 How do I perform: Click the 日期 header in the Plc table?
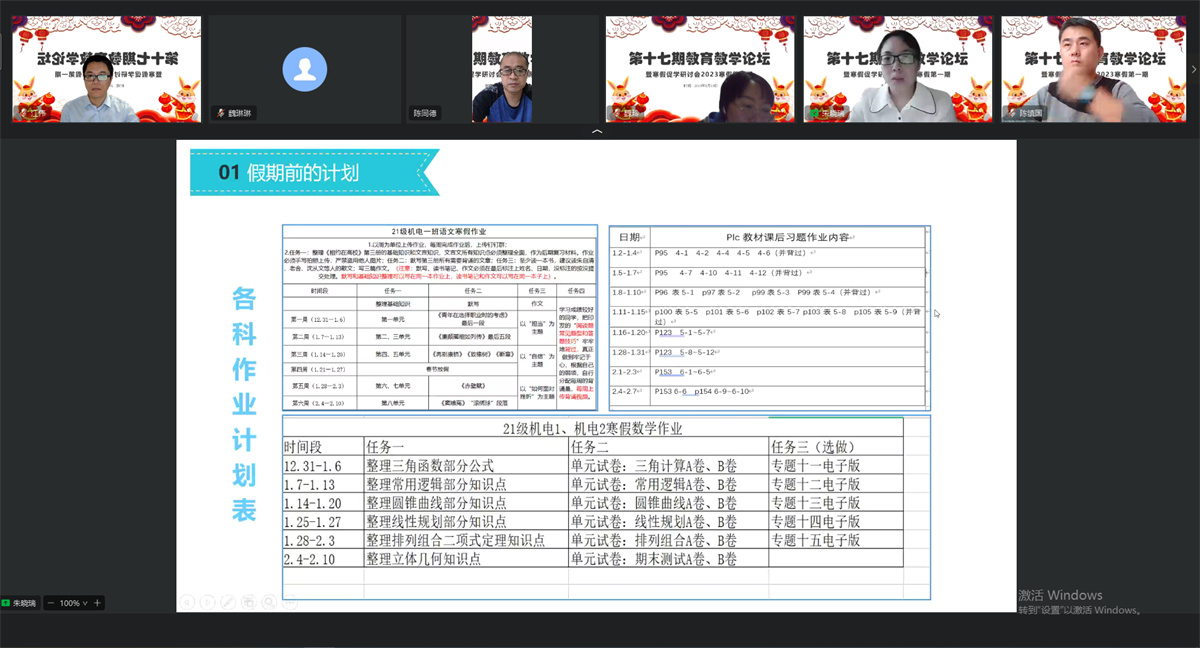(x=630, y=238)
